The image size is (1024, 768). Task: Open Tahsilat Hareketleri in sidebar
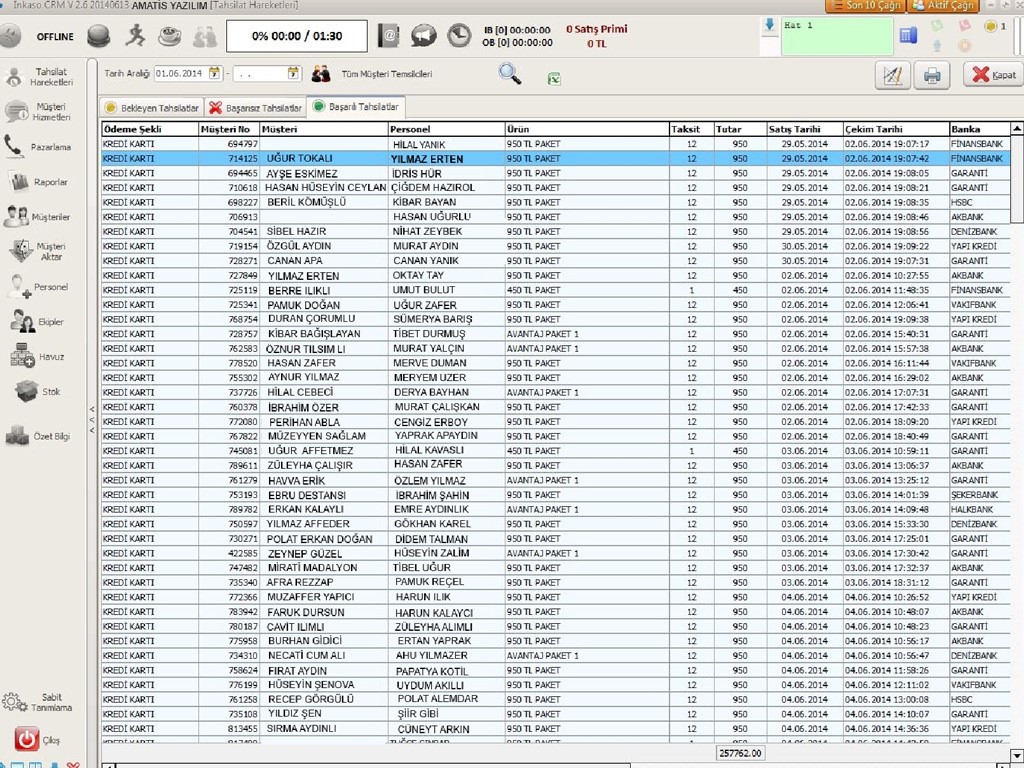(40, 76)
